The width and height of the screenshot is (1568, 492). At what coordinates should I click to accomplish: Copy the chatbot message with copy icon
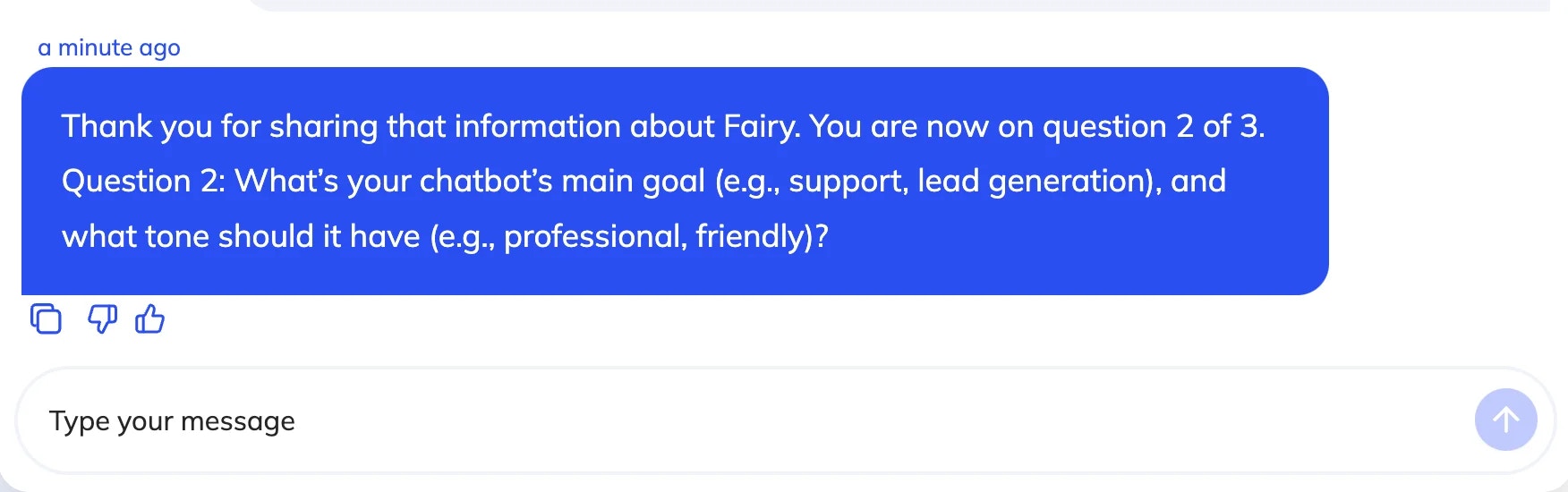click(x=46, y=318)
